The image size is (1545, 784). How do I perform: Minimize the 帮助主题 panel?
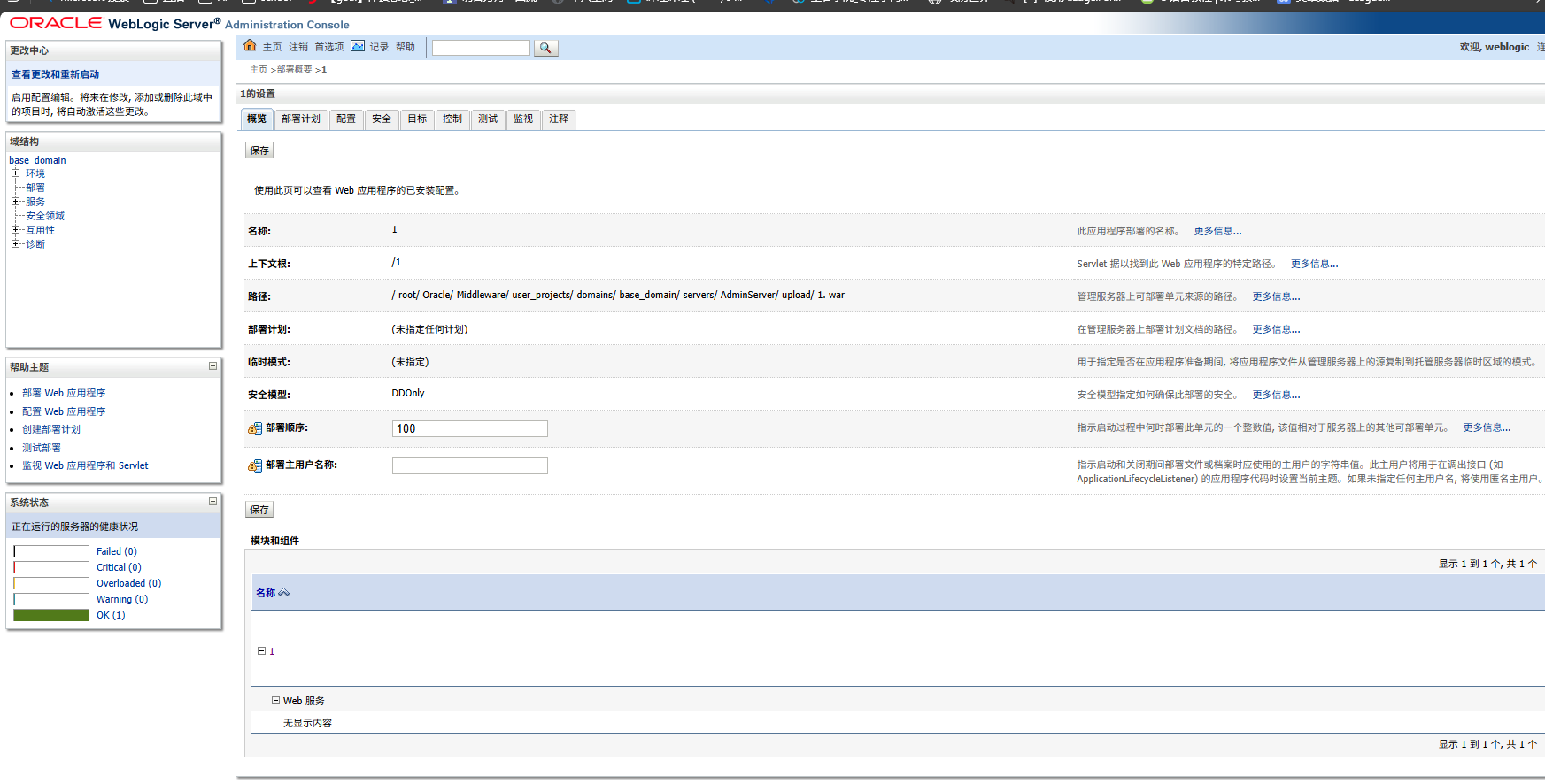(x=212, y=366)
